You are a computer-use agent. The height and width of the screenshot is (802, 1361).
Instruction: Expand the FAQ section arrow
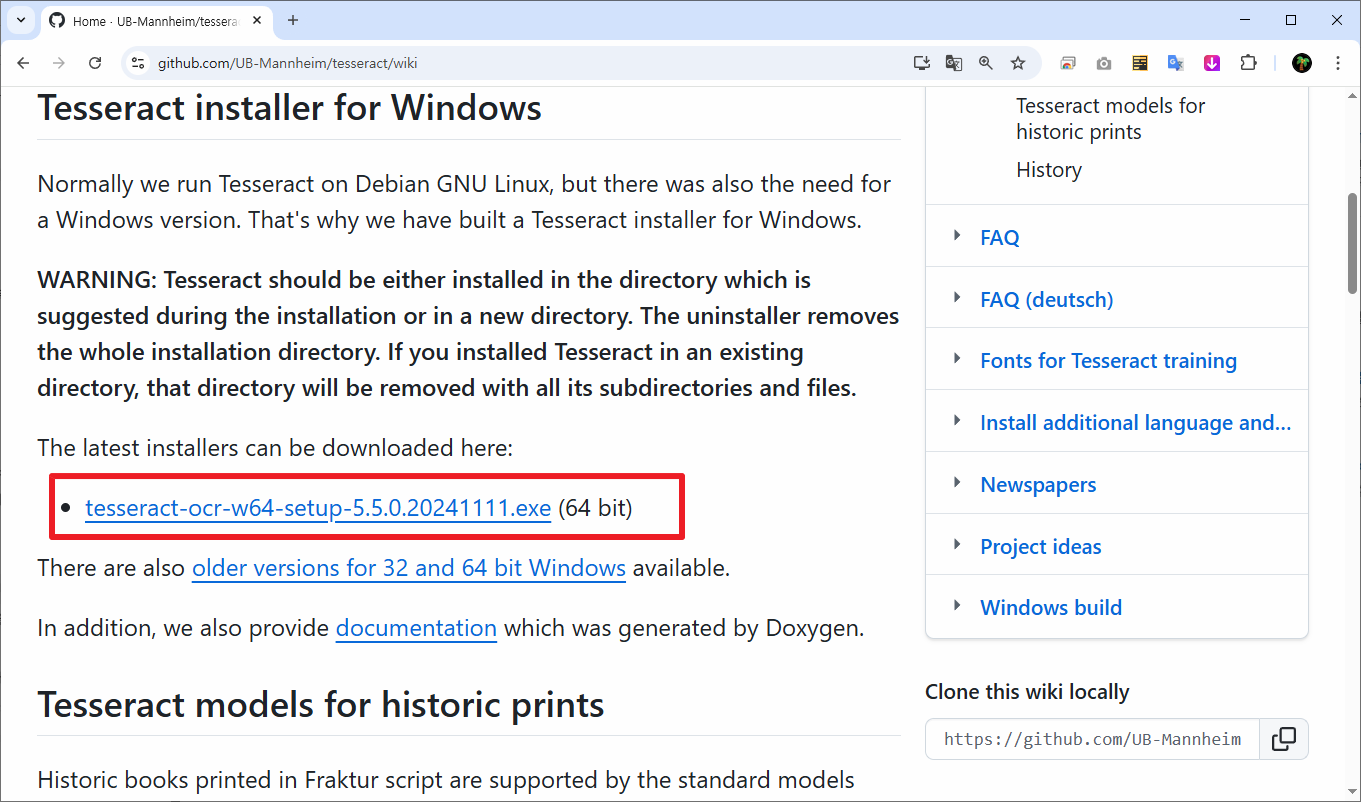[957, 236]
